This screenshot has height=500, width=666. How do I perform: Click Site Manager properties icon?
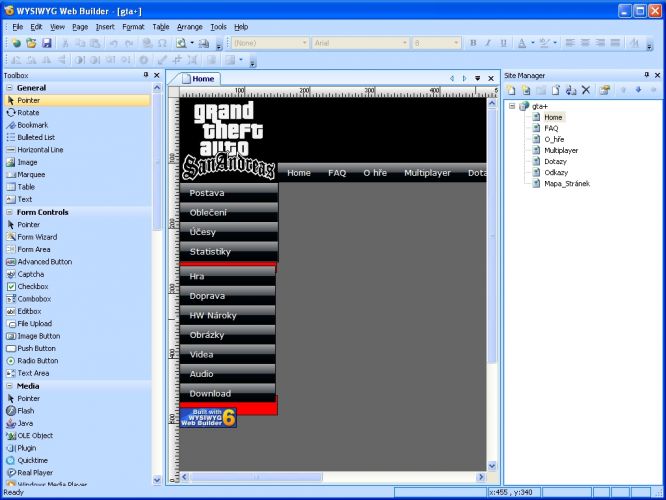605,90
